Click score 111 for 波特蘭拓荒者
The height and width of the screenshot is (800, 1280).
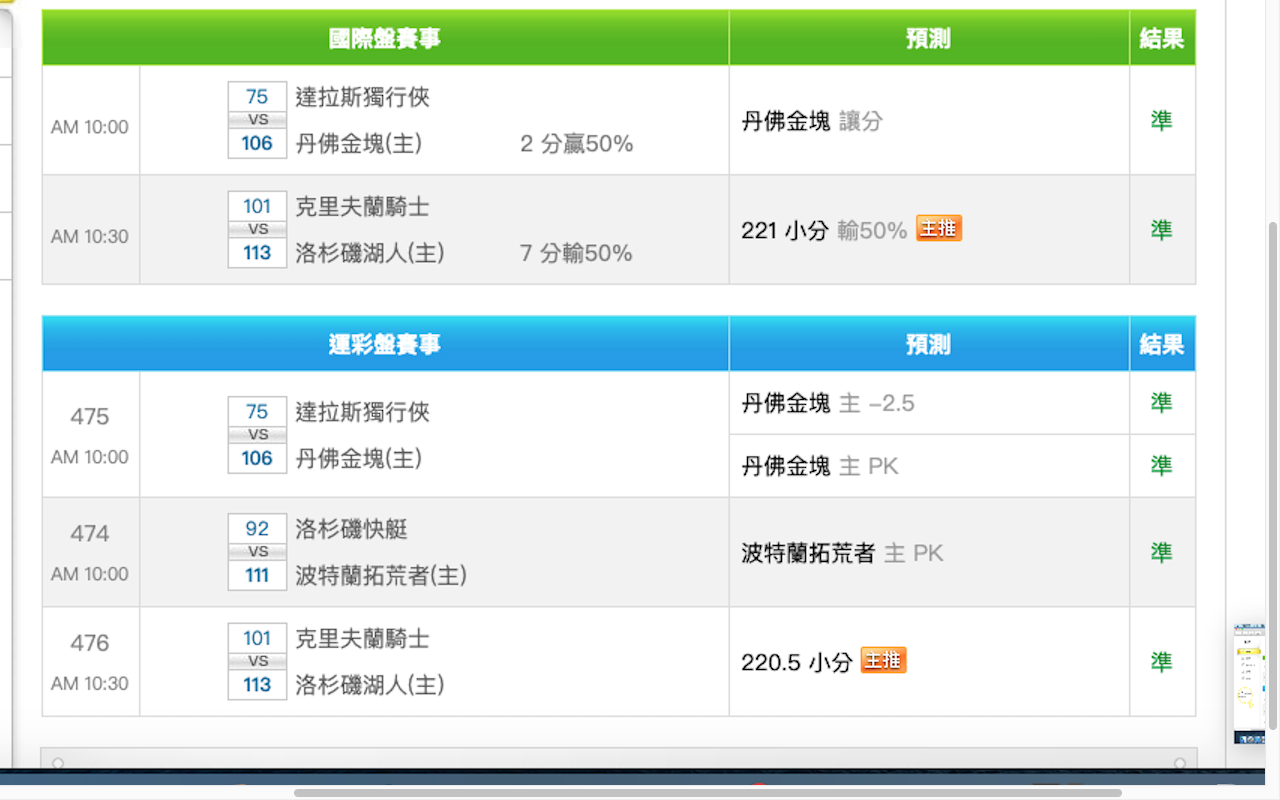coord(257,575)
